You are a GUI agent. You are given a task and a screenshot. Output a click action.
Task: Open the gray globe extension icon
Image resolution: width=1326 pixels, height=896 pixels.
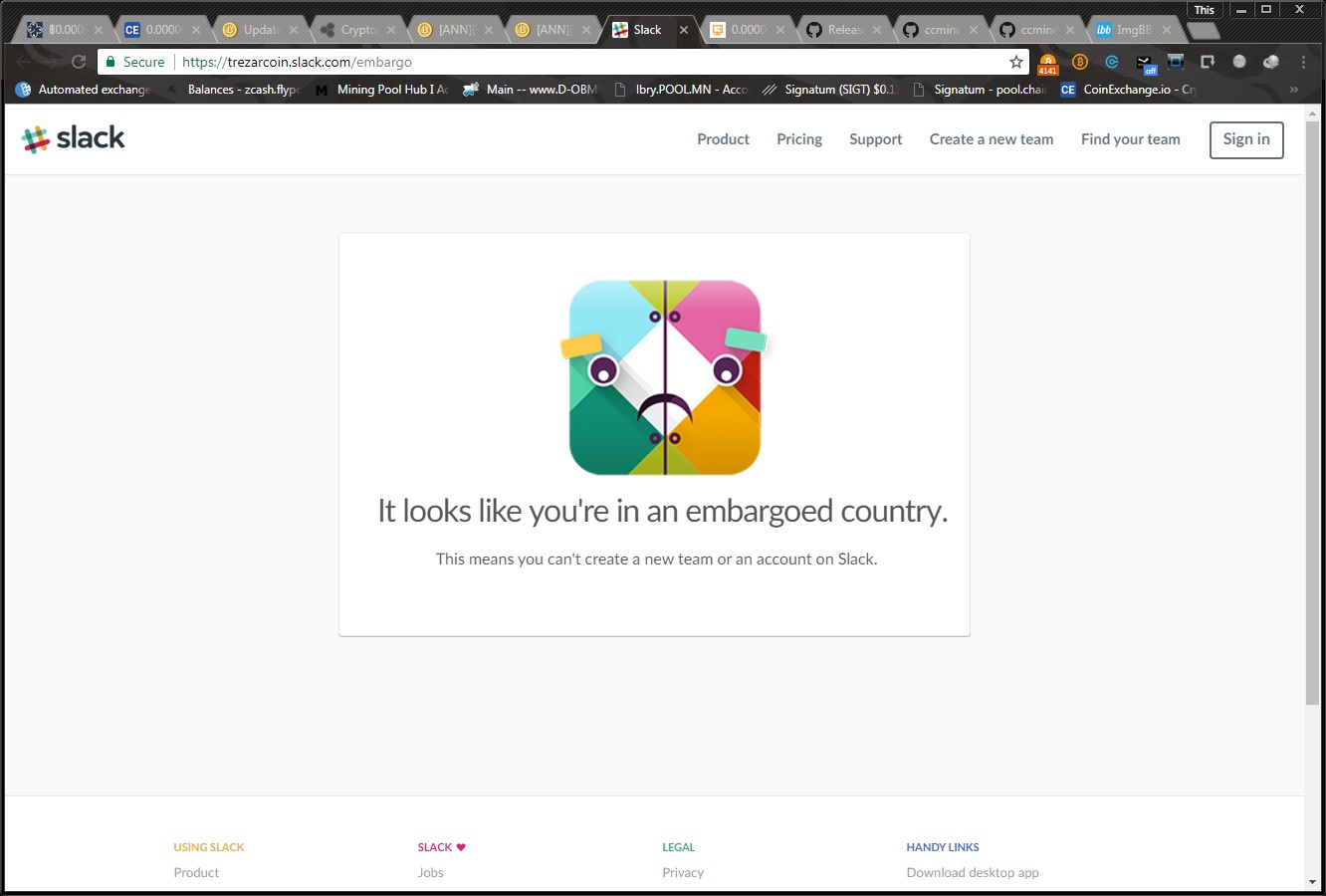tap(1239, 62)
